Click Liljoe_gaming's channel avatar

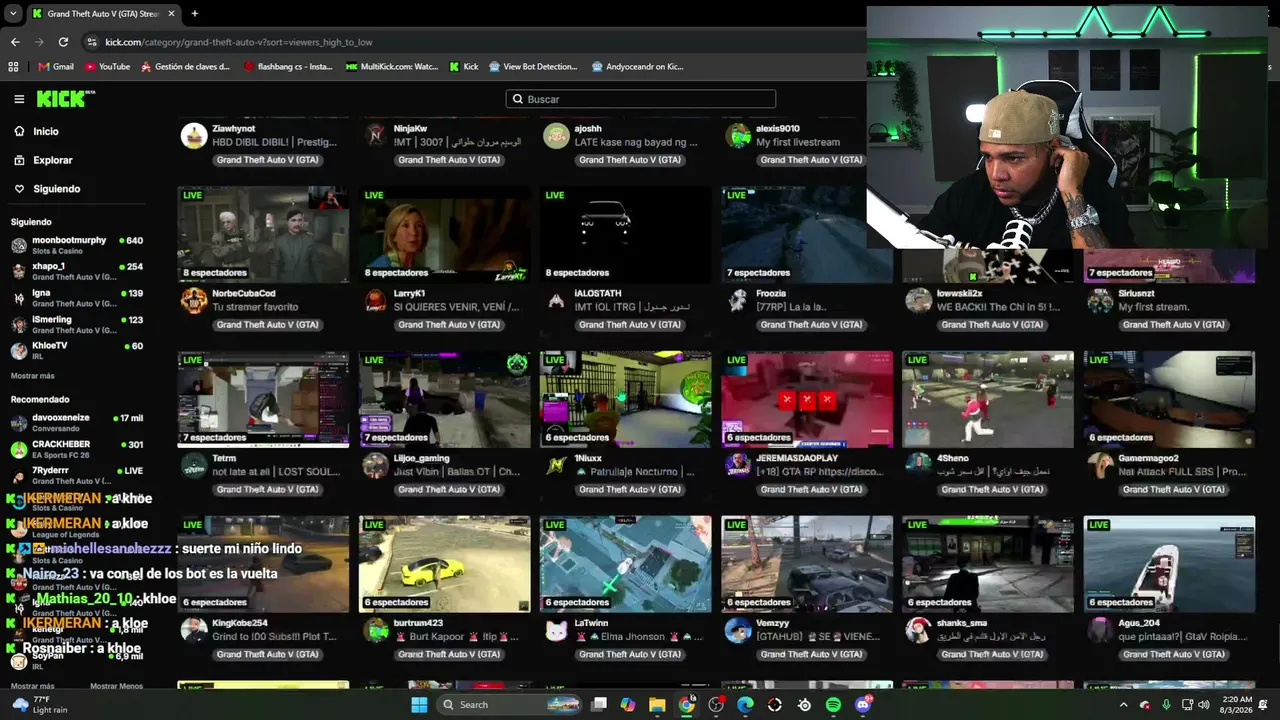coord(375,466)
